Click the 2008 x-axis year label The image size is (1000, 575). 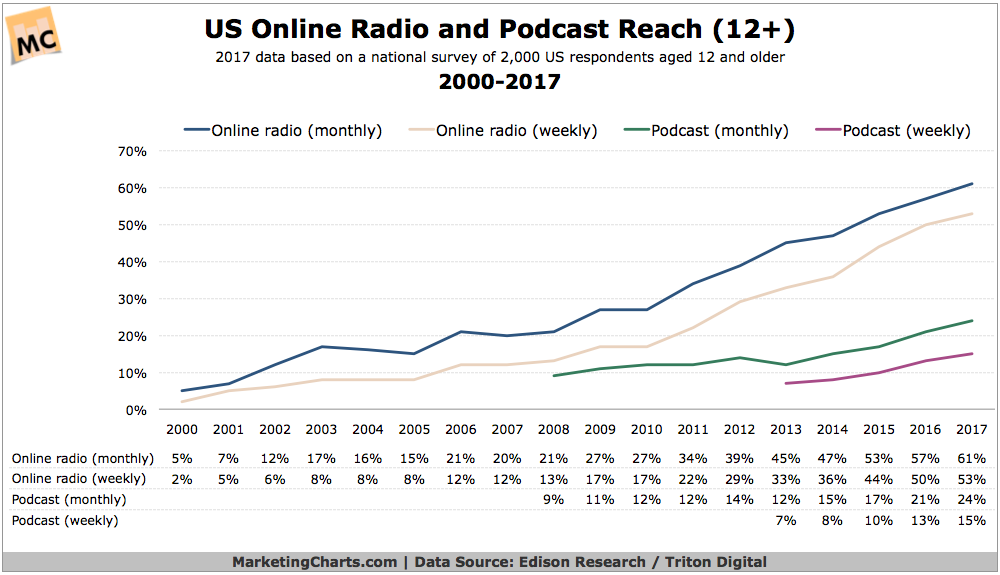554,430
